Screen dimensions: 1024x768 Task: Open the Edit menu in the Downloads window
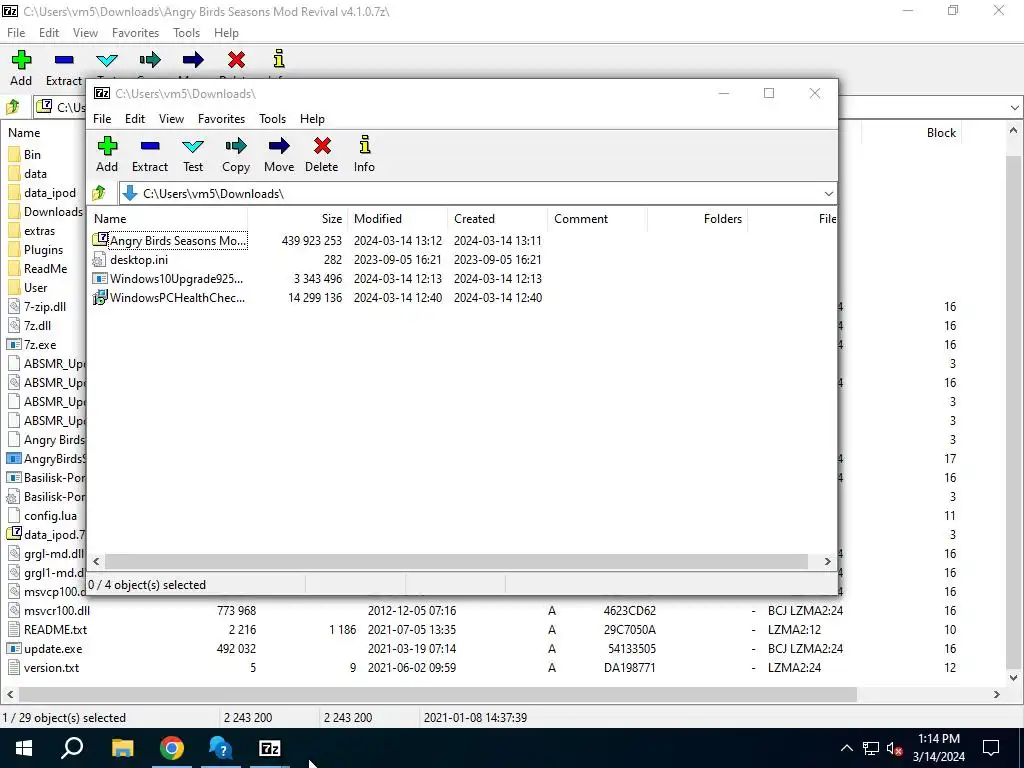(x=135, y=119)
